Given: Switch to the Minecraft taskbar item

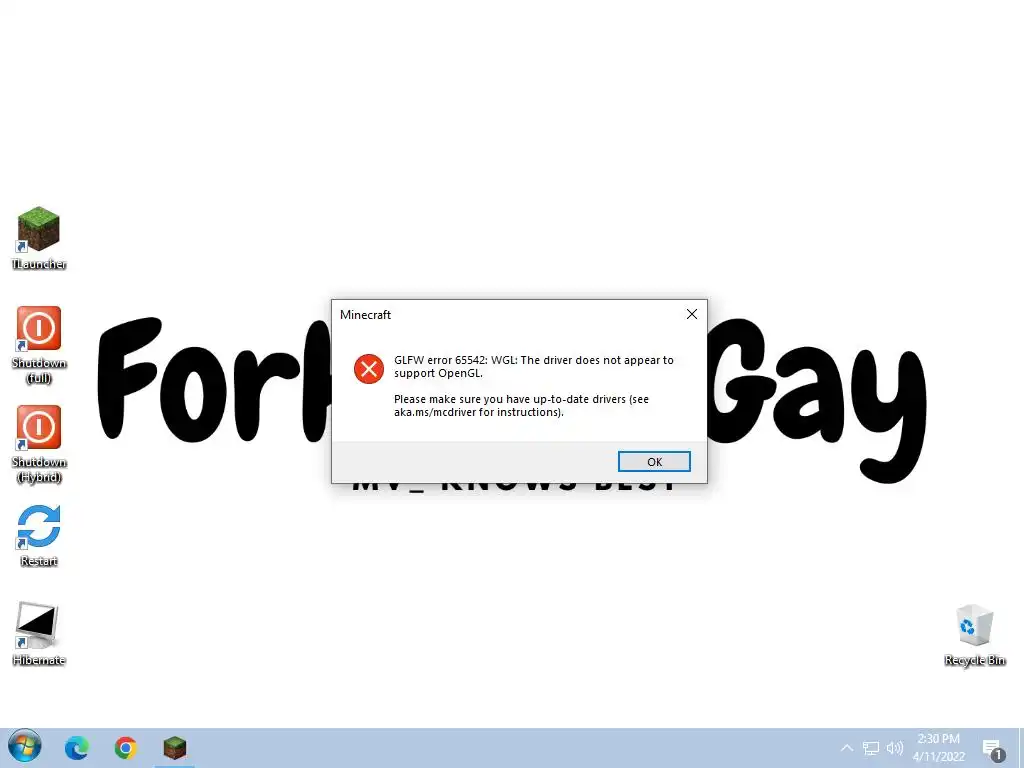Looking at the screenshot, I should click(x=174, y=748).
